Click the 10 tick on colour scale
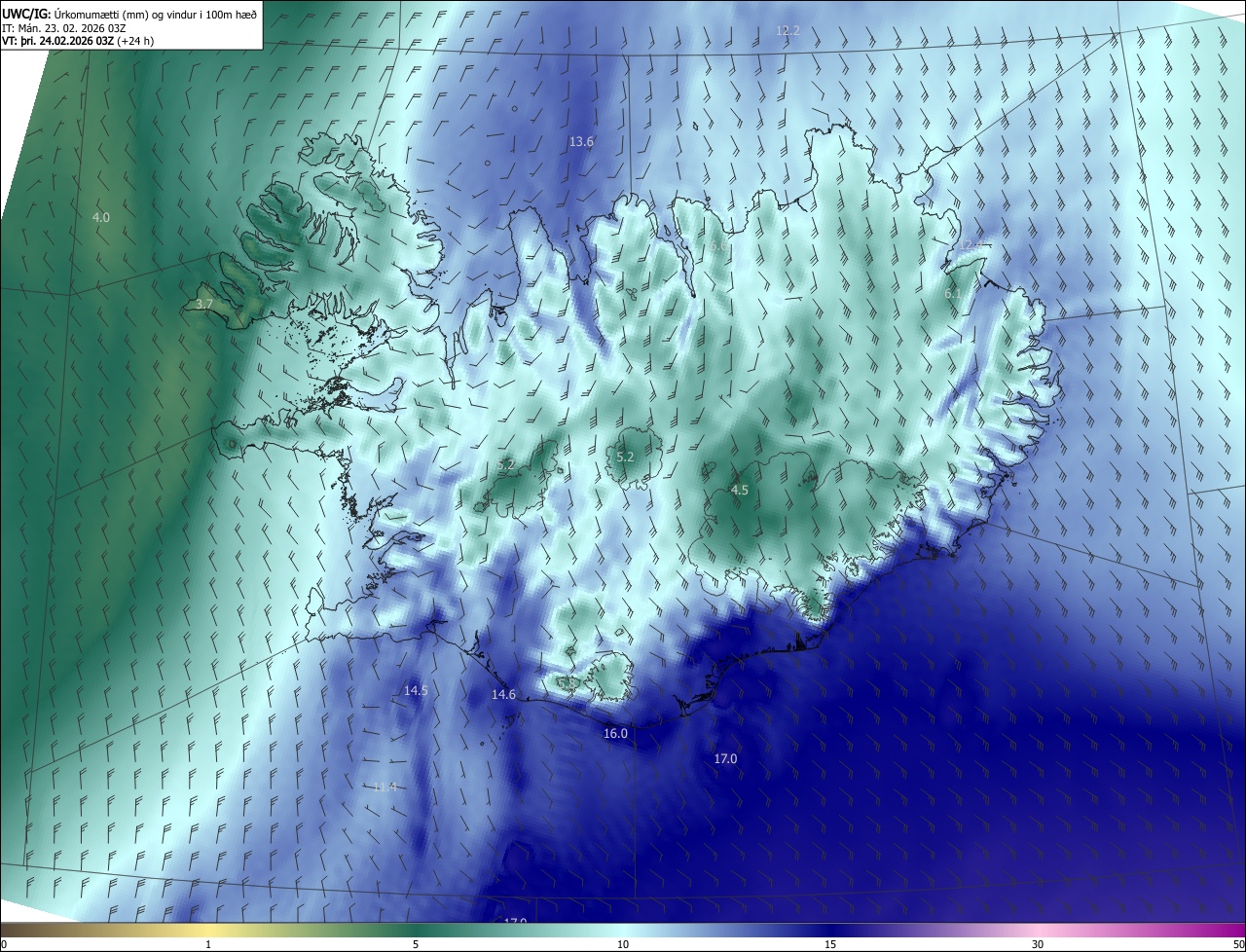Image resolution: width=1246 pixels, height=952 pixels. 623,944
